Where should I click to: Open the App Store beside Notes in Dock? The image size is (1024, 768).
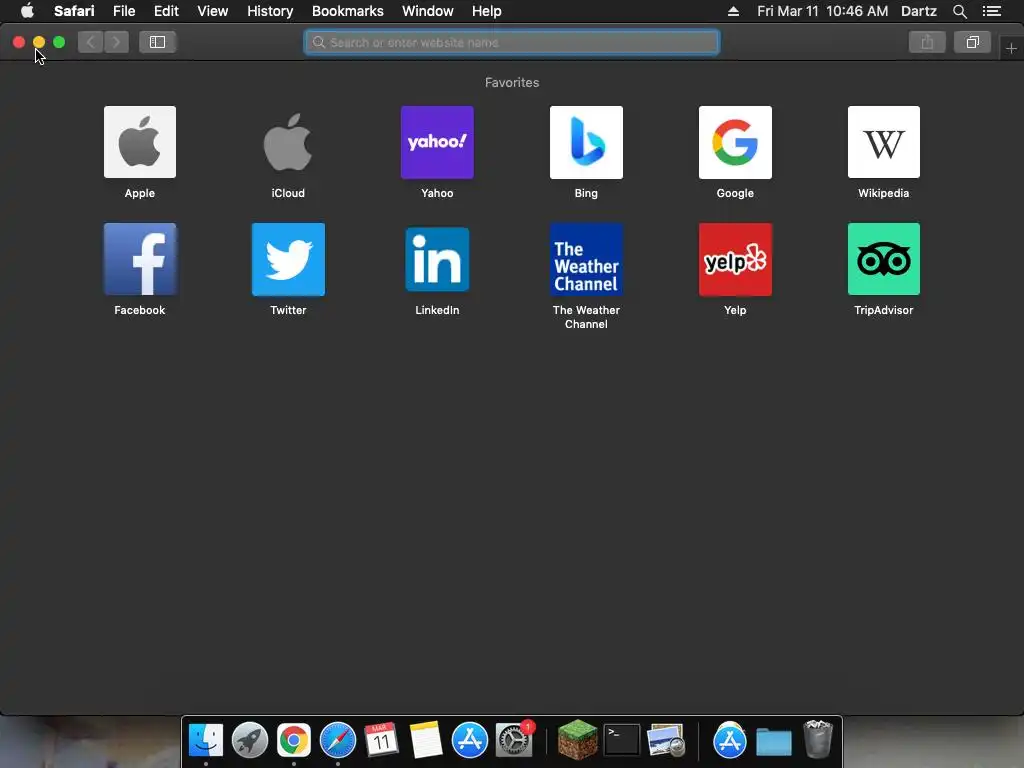tap(470, 741)
